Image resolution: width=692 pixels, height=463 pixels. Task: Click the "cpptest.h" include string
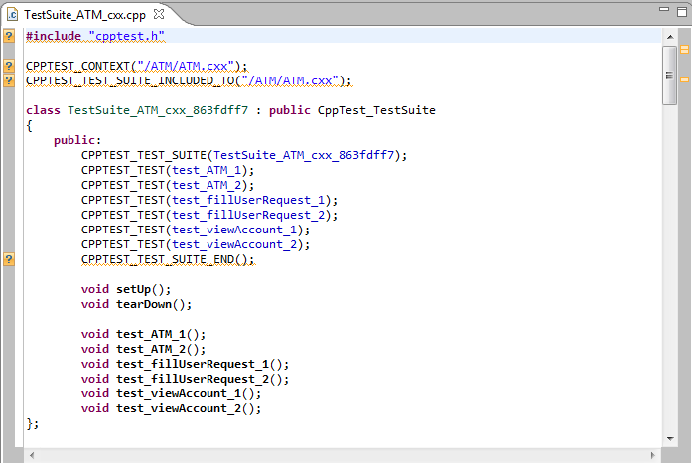pos(126,36)
